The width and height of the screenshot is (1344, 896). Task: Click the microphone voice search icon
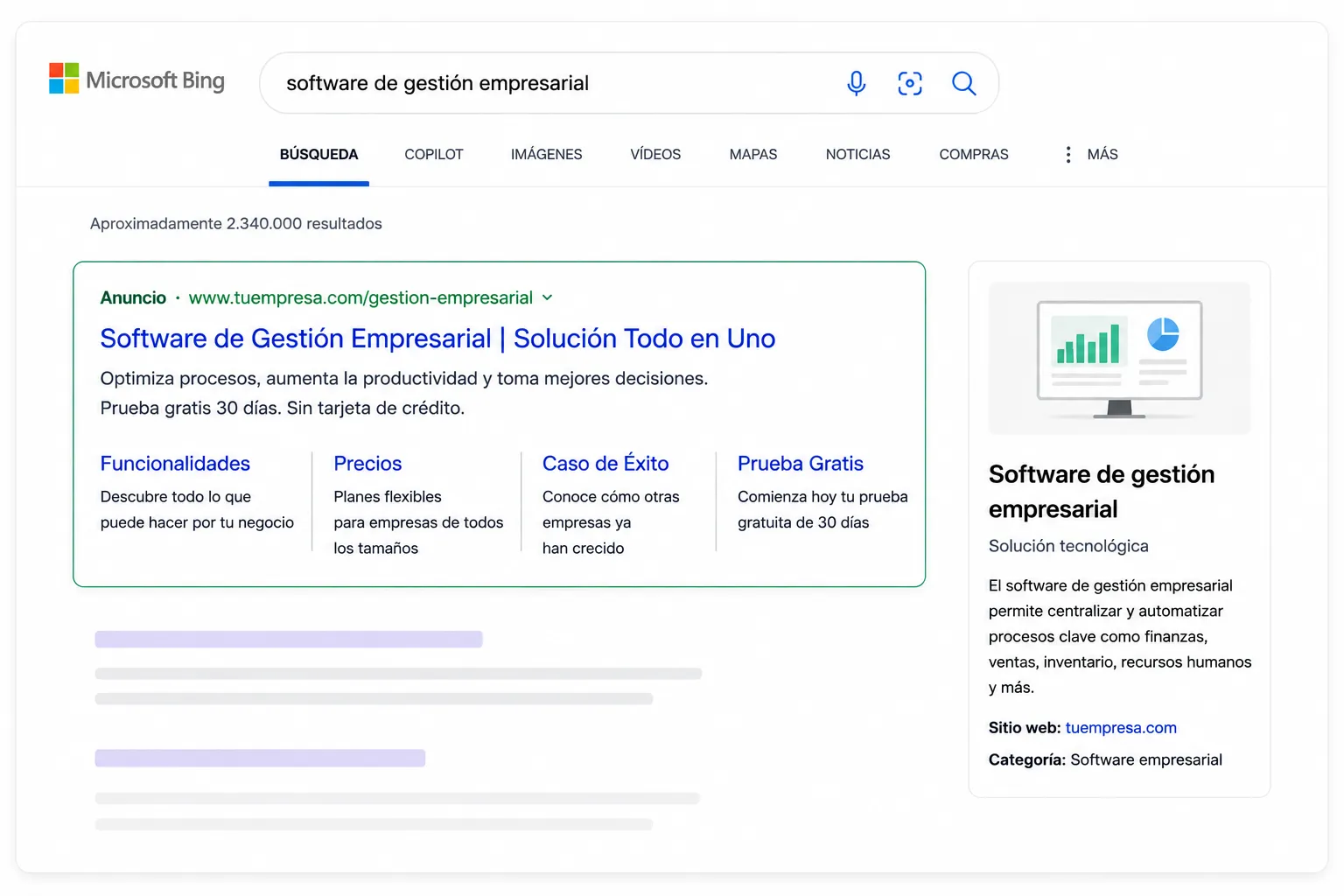(x=857, y=83)
